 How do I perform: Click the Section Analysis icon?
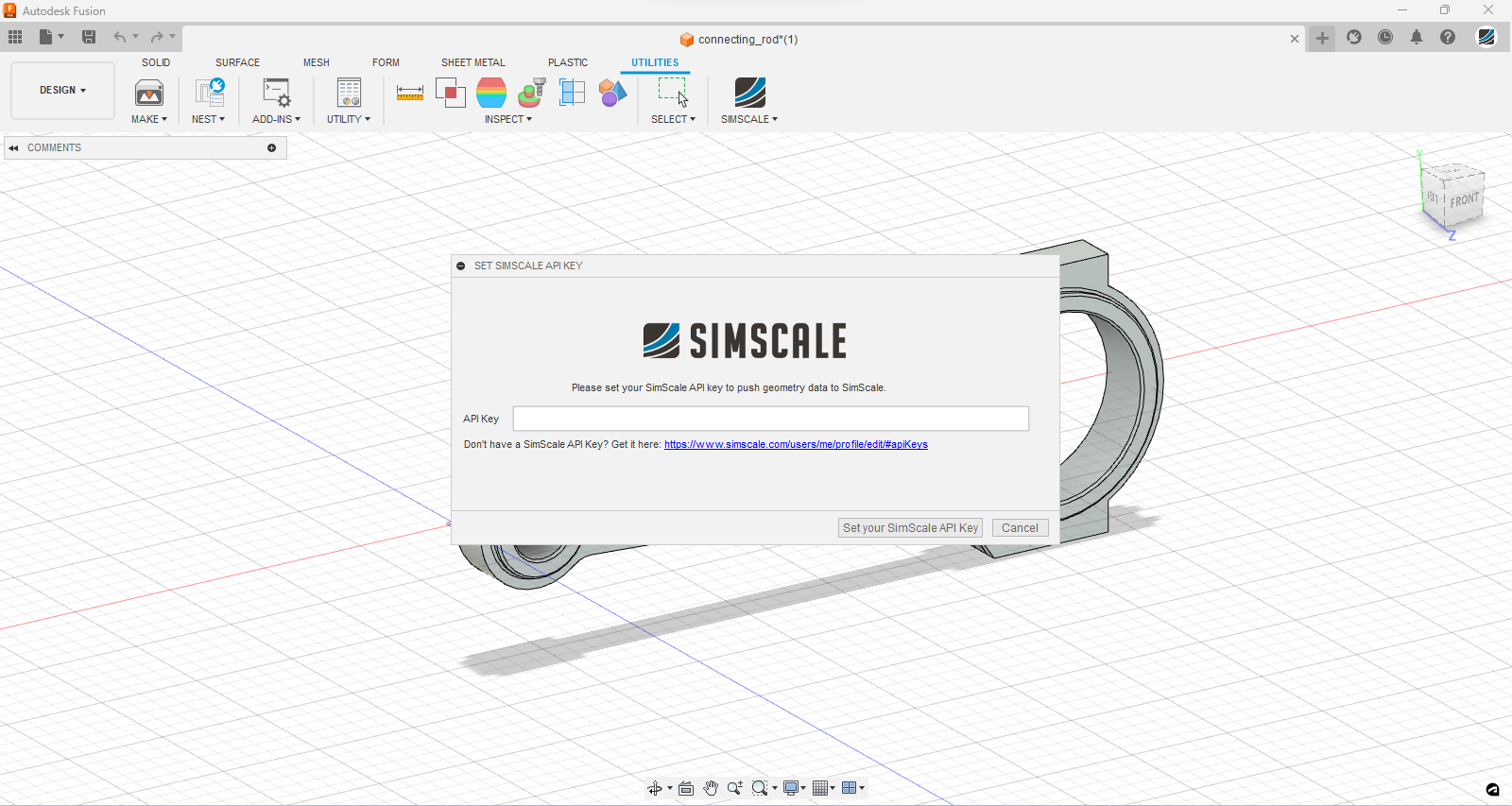click(573, 93)
